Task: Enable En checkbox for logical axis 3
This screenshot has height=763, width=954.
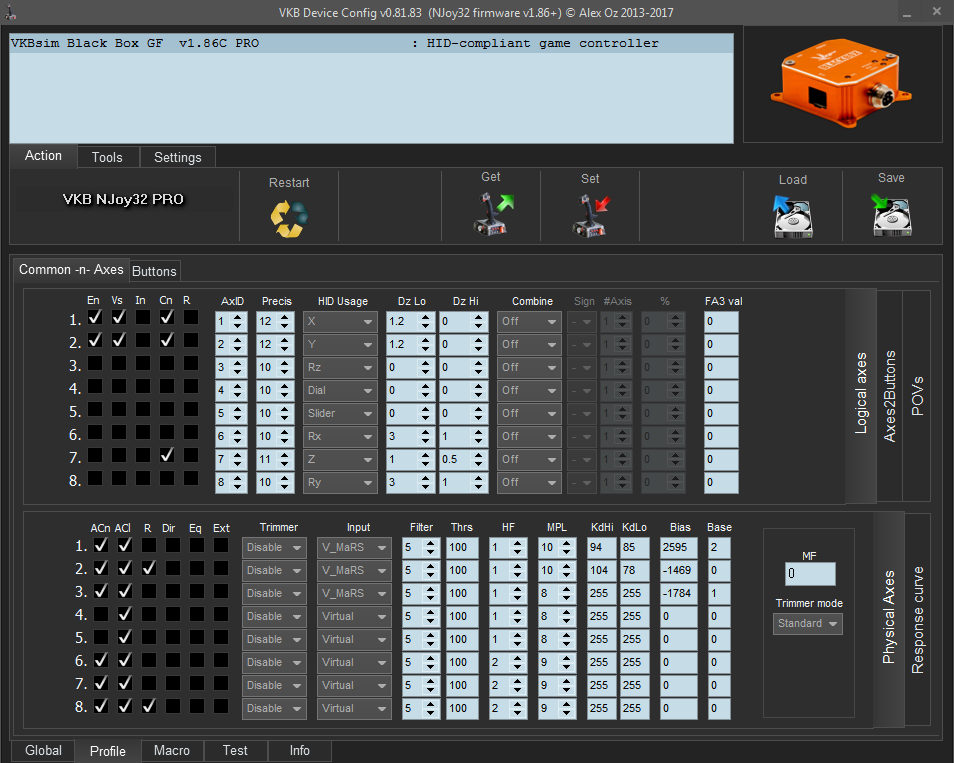Action: pos(95,363)
